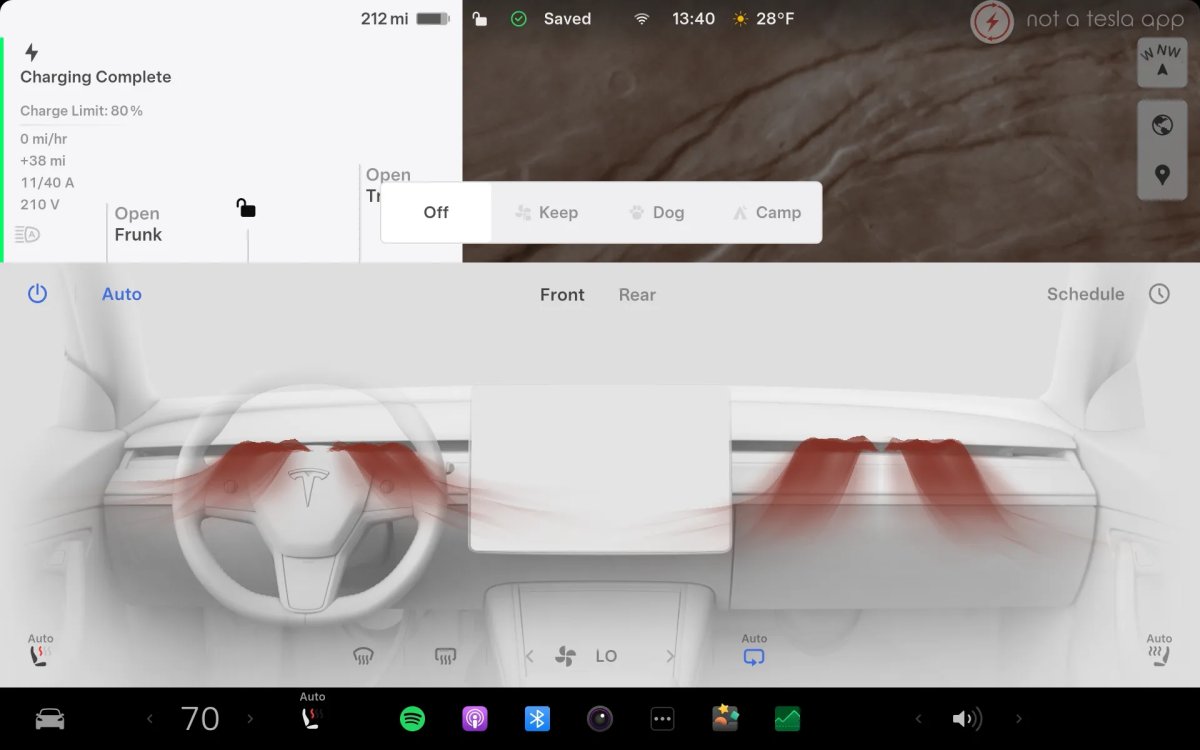The width and height of the screenshot is (1200, 750).
Task: Open Spotify from the bottom dock
Action: 412,719
